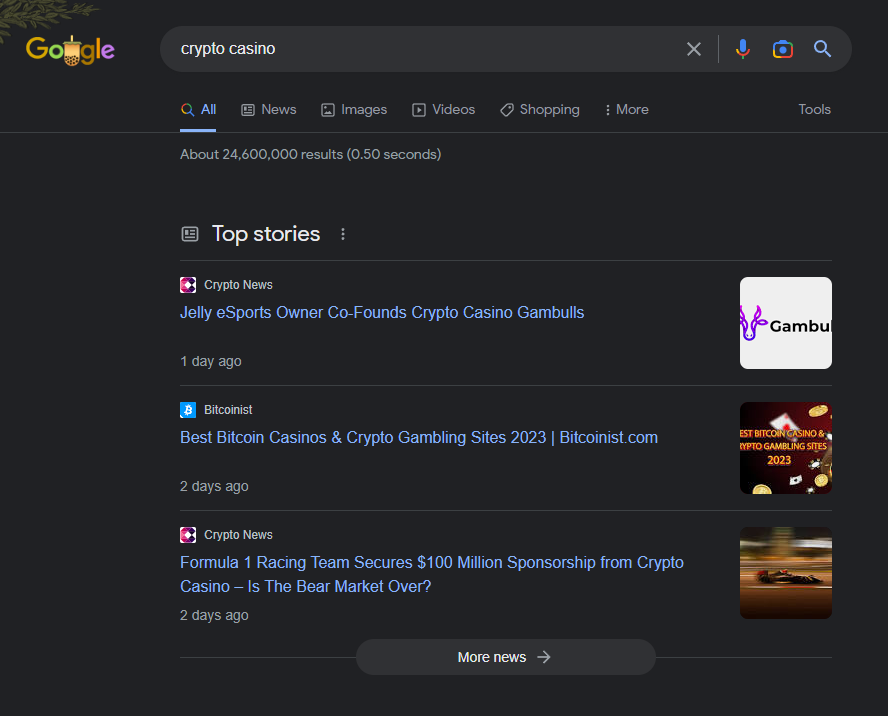
Task: Open Formula 1 Racing Team sponsorship article
Action: (x=432, y=574)
